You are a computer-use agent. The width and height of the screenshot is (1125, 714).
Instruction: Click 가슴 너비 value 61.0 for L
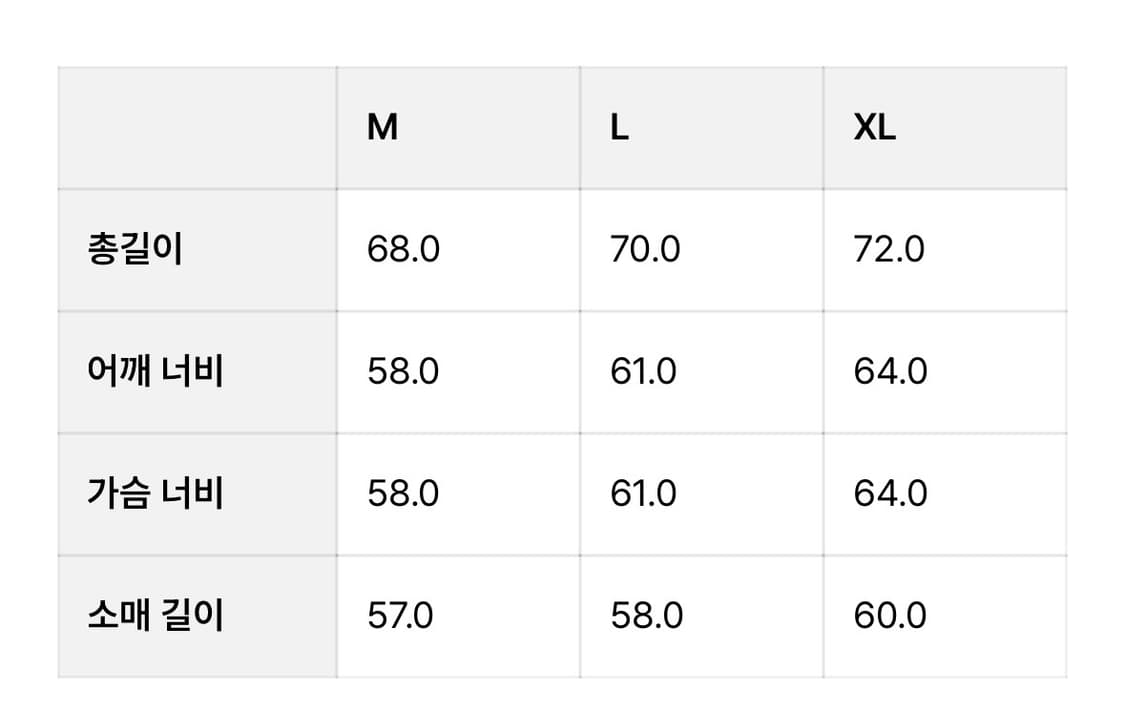click(643, 494)
